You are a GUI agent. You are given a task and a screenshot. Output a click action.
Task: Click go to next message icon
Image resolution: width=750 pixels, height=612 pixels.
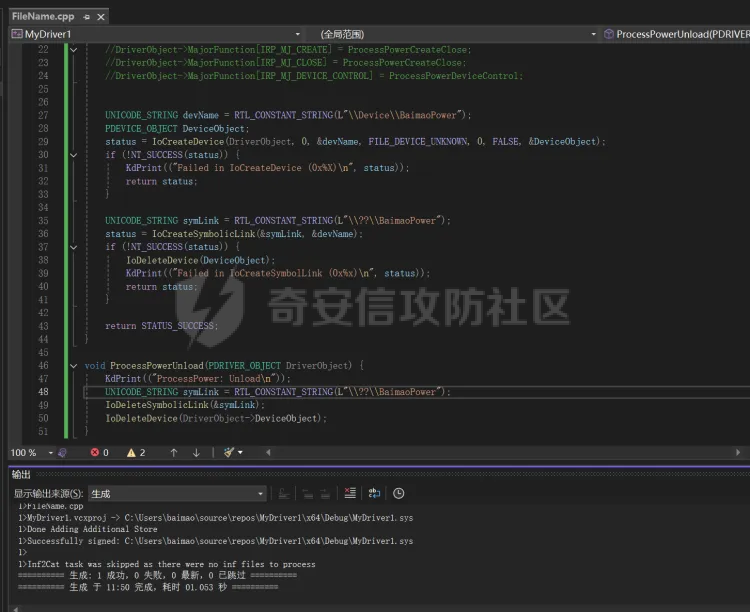point(325,493)
